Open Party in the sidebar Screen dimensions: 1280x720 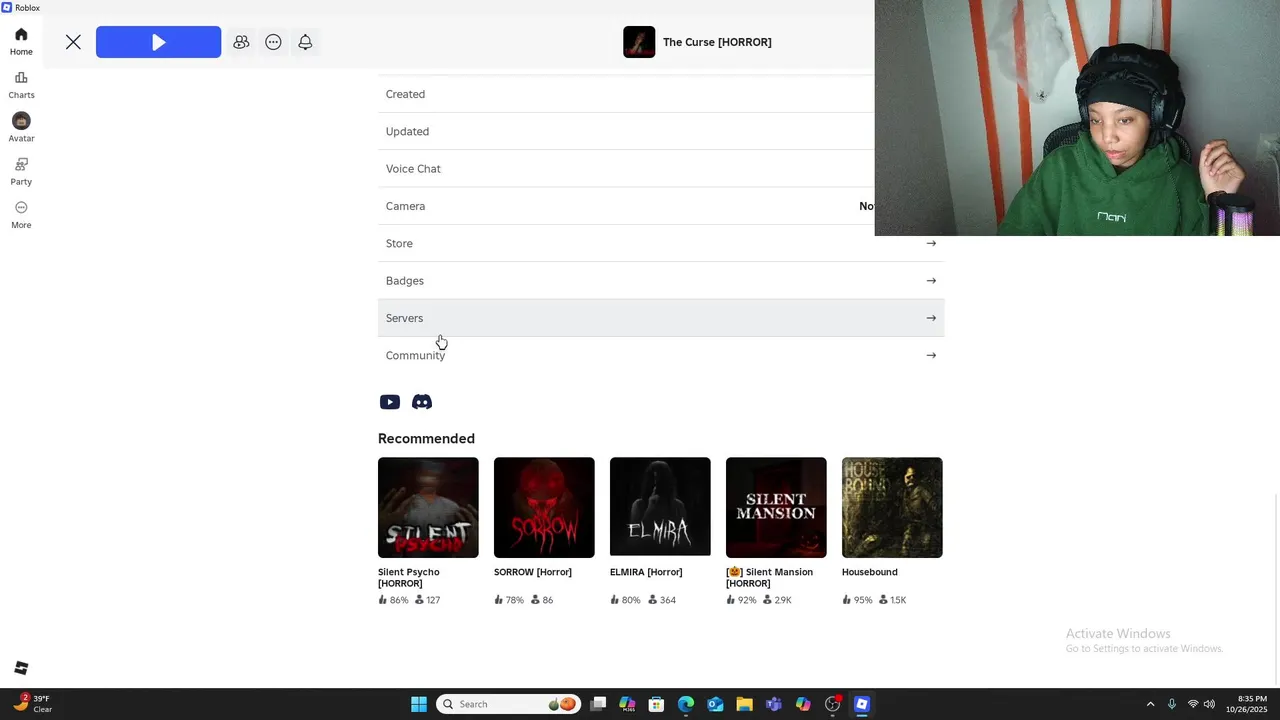21,172
